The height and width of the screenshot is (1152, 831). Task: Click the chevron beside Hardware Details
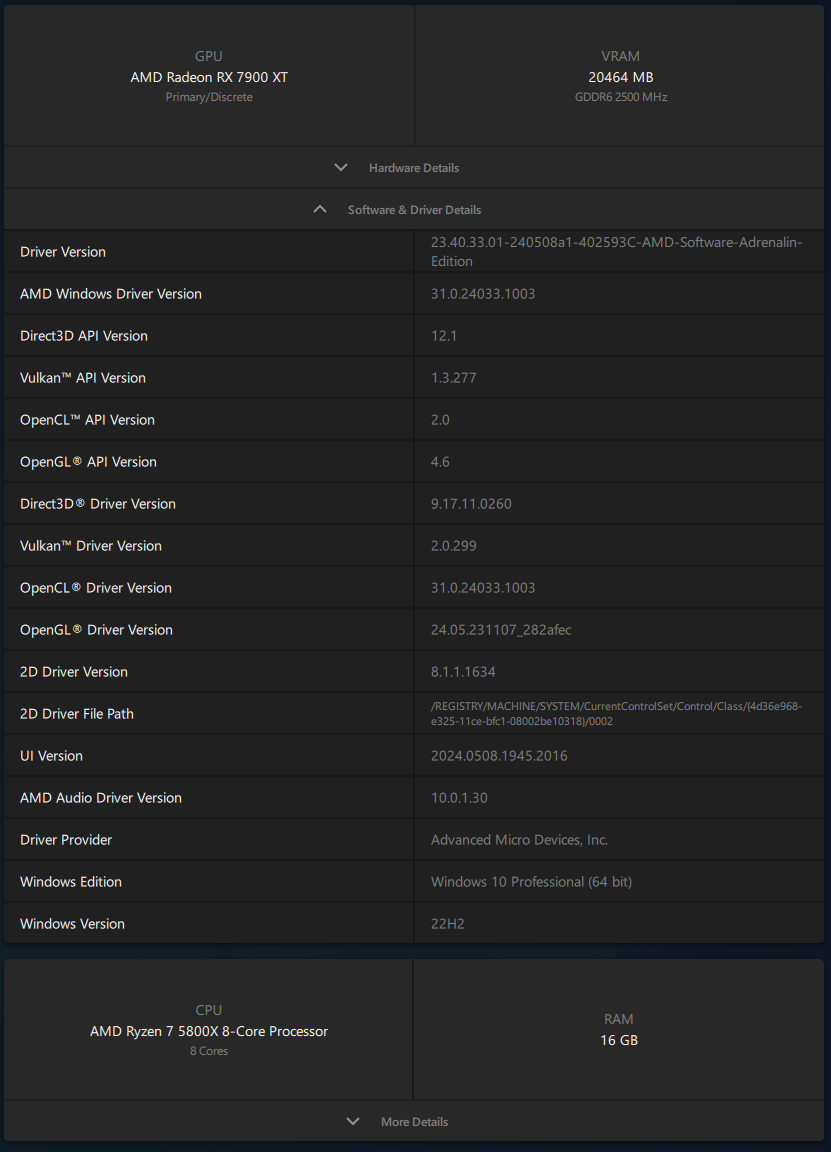(x=341, y=168)
